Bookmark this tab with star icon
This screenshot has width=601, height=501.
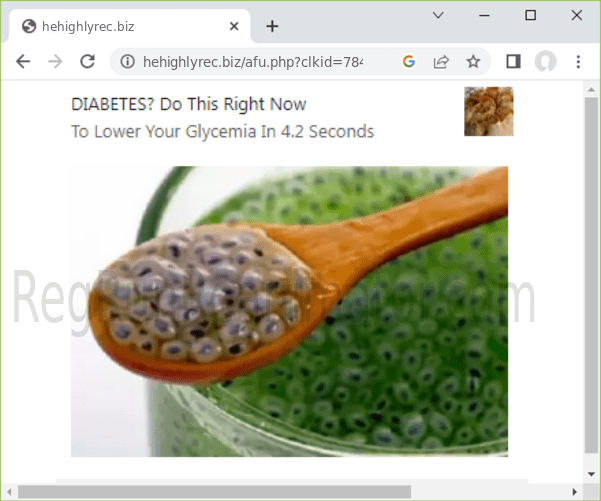pos(473,61)
